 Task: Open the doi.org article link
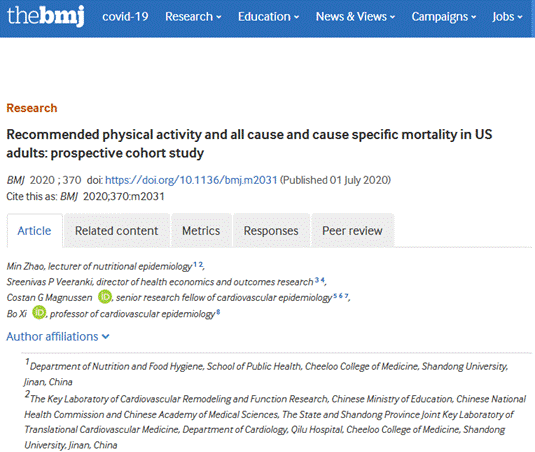tap(191, 180)
